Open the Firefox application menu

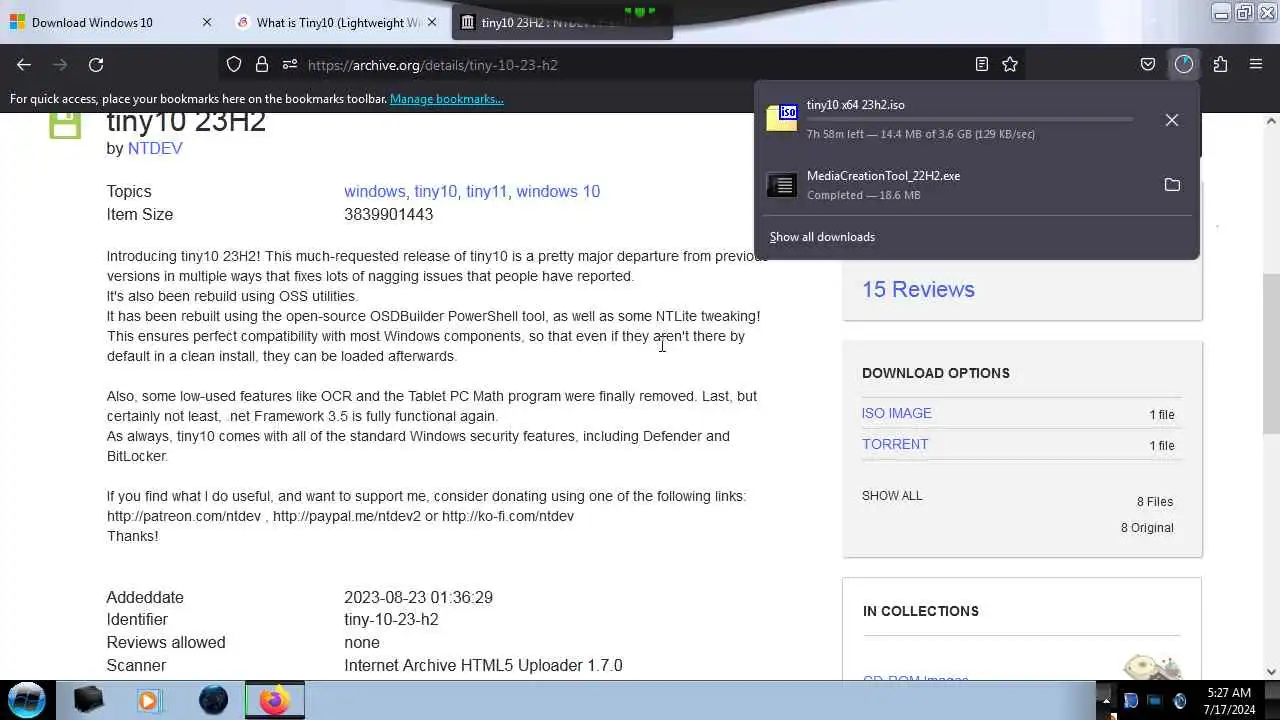1256,64
